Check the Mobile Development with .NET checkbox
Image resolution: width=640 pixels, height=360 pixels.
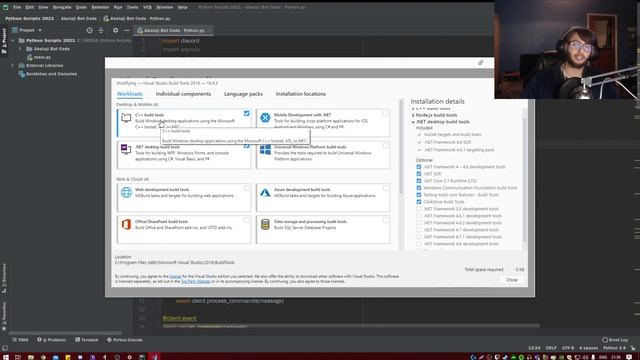tap(385, 113)
